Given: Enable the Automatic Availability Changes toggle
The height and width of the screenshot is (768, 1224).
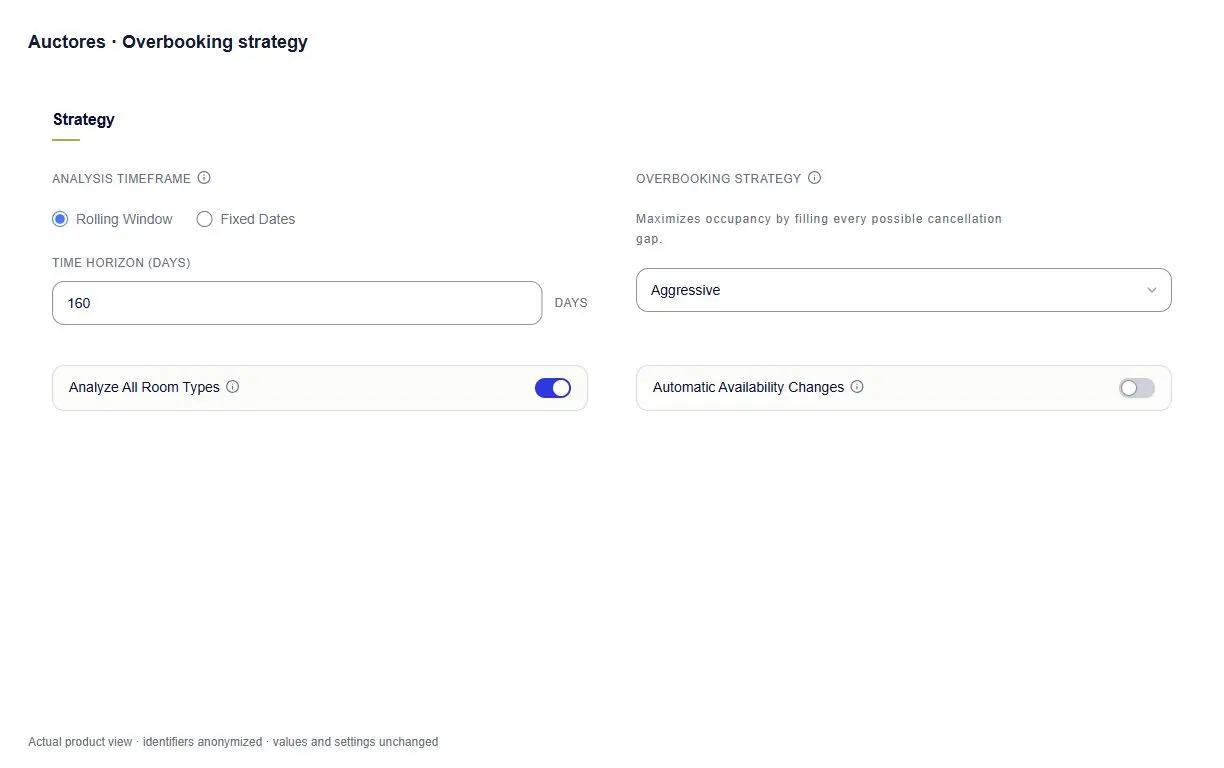Looking at the screenshot, I should pyautogui.click(x=1137, y=388).
